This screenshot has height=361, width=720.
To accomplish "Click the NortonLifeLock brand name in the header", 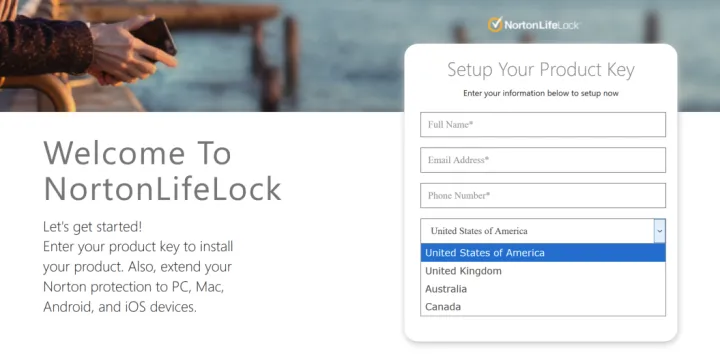I will pyautogui.click(x=542, y=25).
